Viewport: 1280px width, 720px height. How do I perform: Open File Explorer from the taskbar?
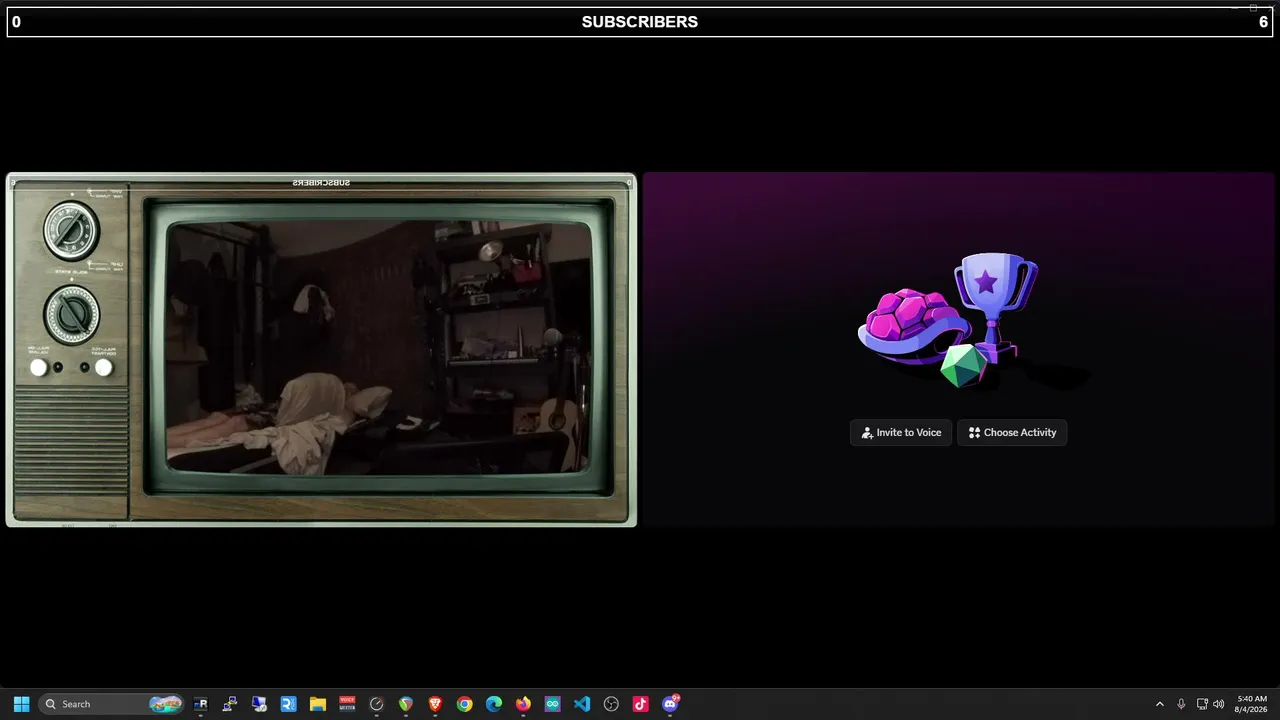[318, 704]
